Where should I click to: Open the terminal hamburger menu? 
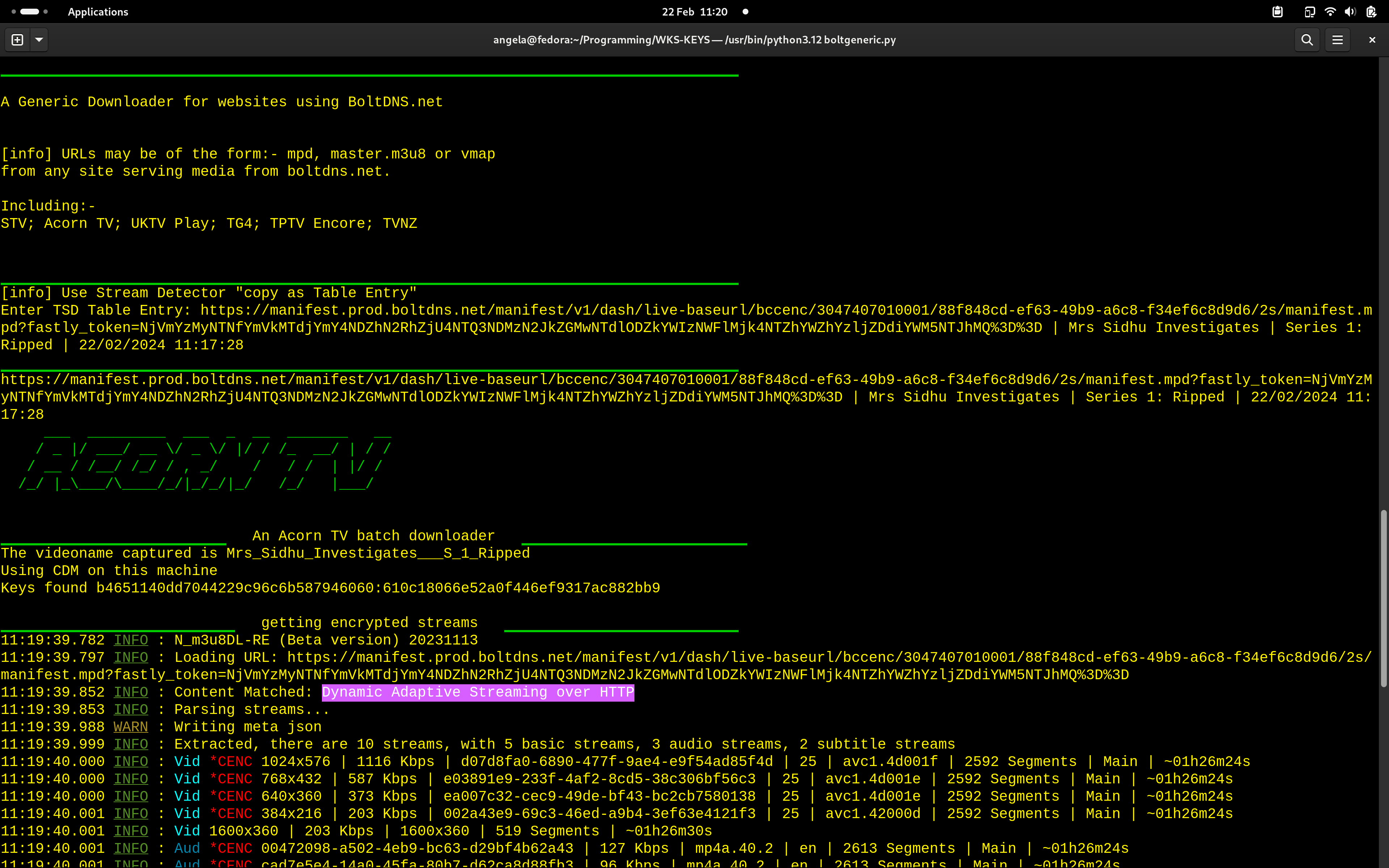1337,40
